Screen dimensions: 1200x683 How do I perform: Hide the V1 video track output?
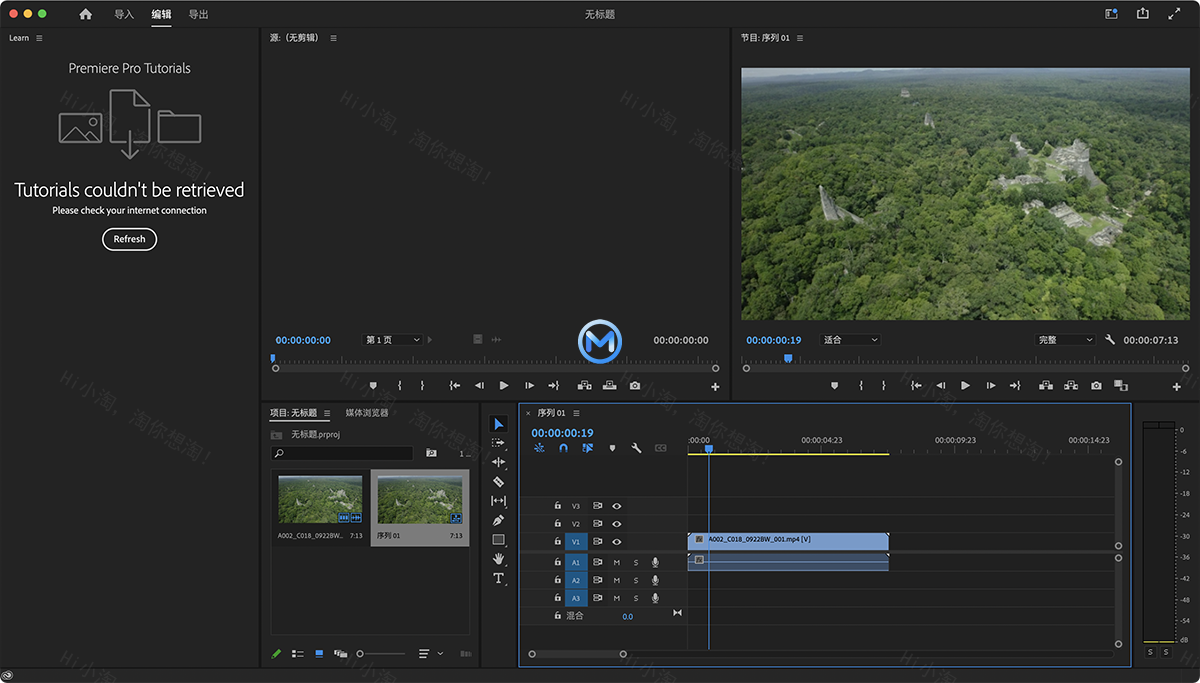click(617, 541)
